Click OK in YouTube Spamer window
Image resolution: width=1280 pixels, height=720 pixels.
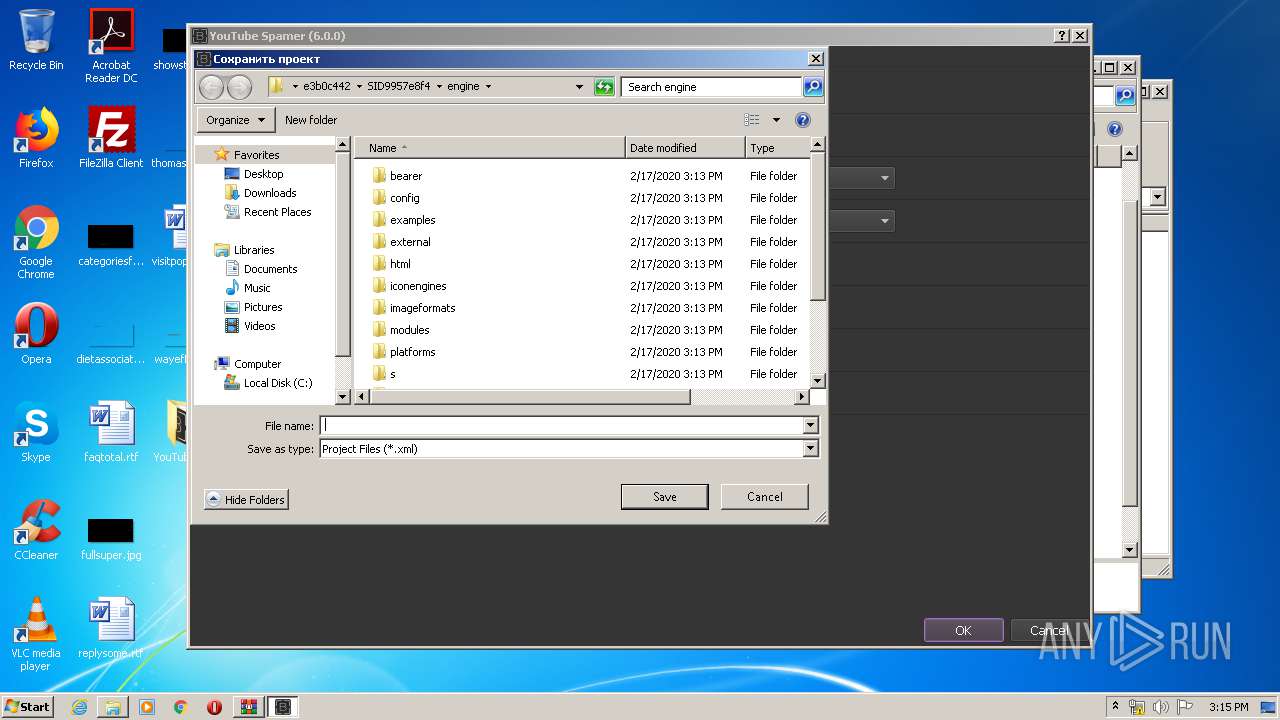click(x=963, y=630)
